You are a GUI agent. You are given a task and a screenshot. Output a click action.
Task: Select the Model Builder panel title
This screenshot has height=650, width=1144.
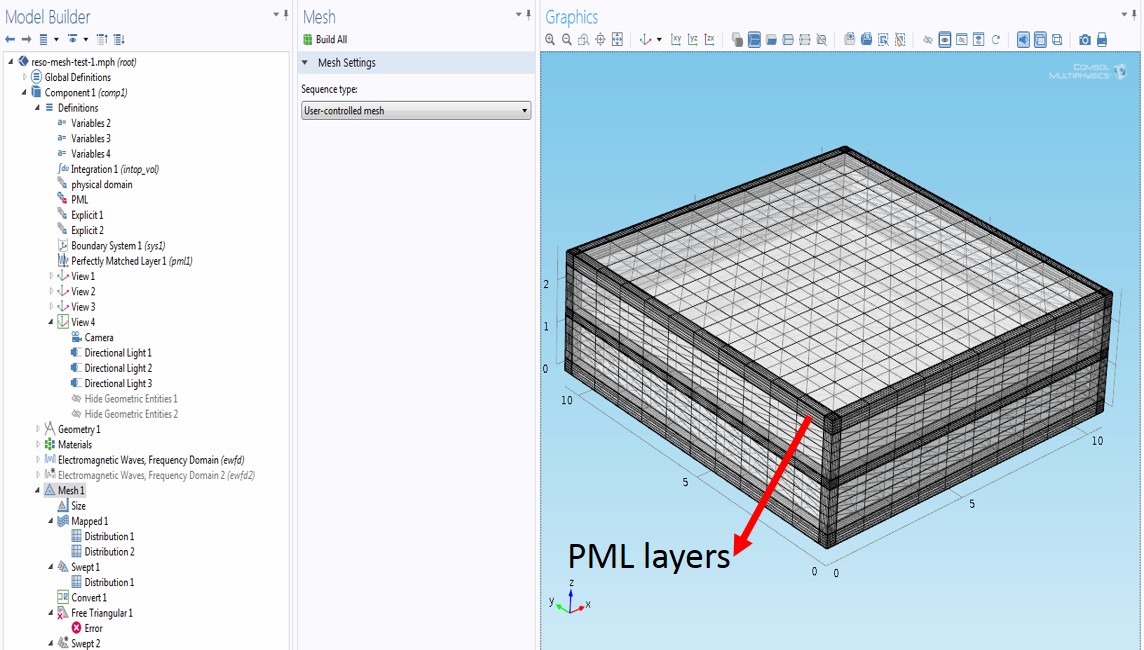click(x=48, y=17)
